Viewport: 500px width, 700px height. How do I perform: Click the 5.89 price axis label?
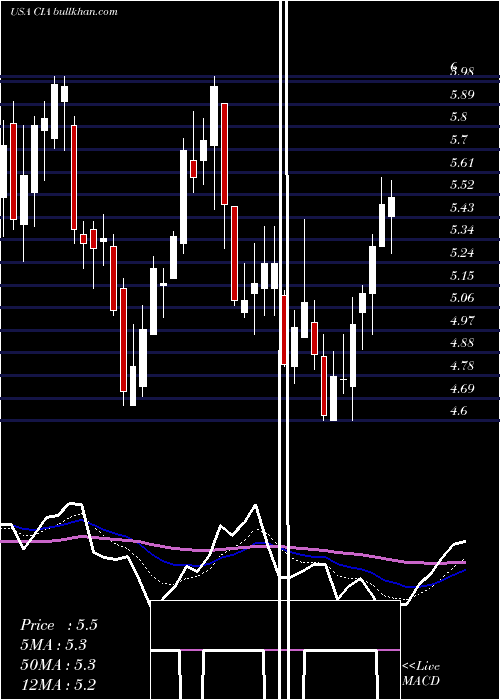point(462,95)
